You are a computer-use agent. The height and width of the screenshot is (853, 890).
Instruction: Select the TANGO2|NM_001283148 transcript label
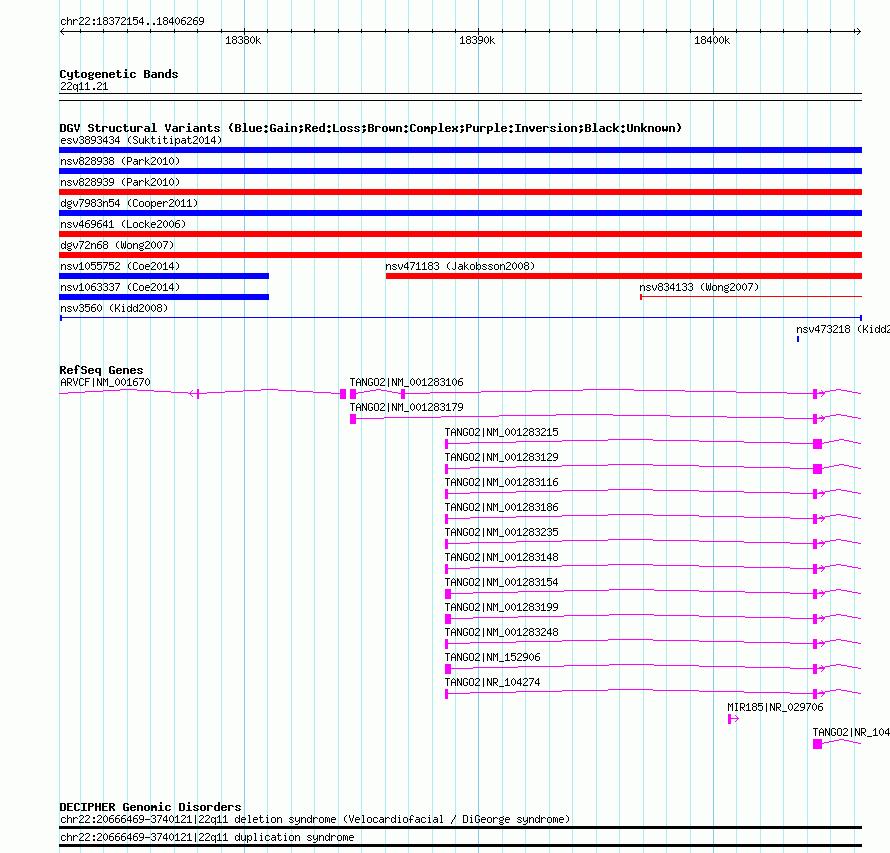click(x=502, y=557)
